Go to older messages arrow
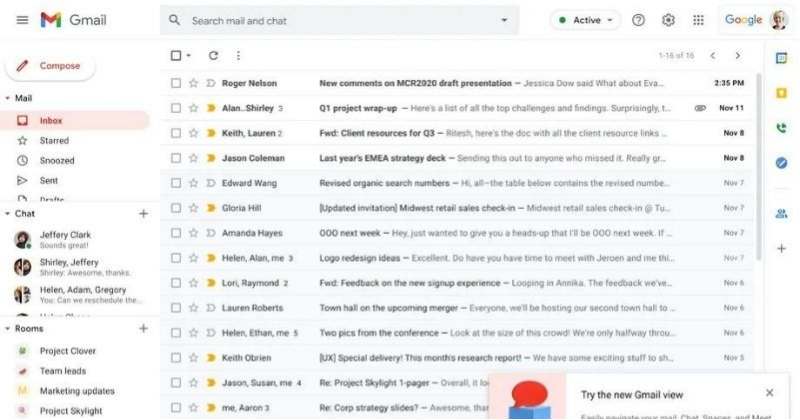 click(738, 56)
